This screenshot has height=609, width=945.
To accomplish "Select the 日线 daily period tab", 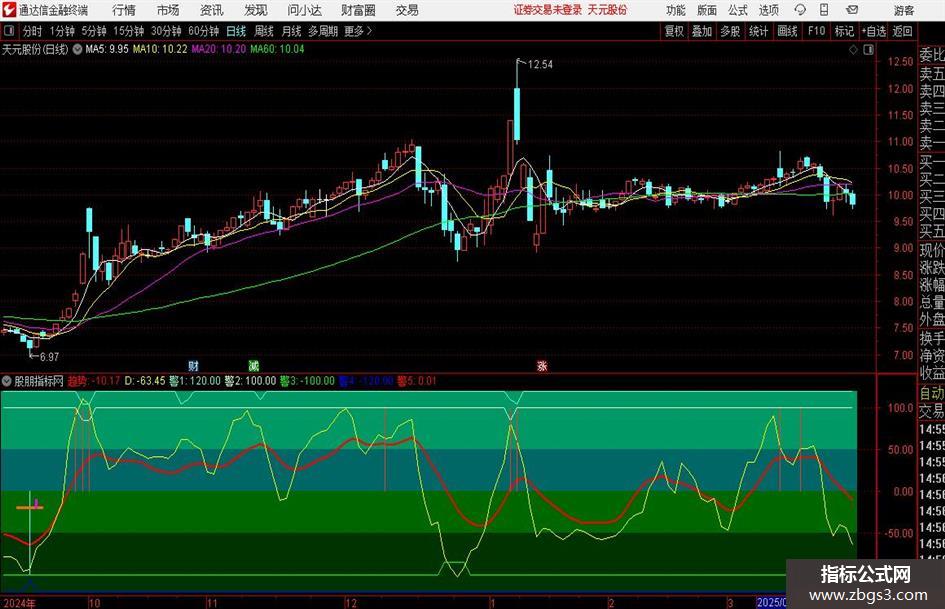I will 236,31.
